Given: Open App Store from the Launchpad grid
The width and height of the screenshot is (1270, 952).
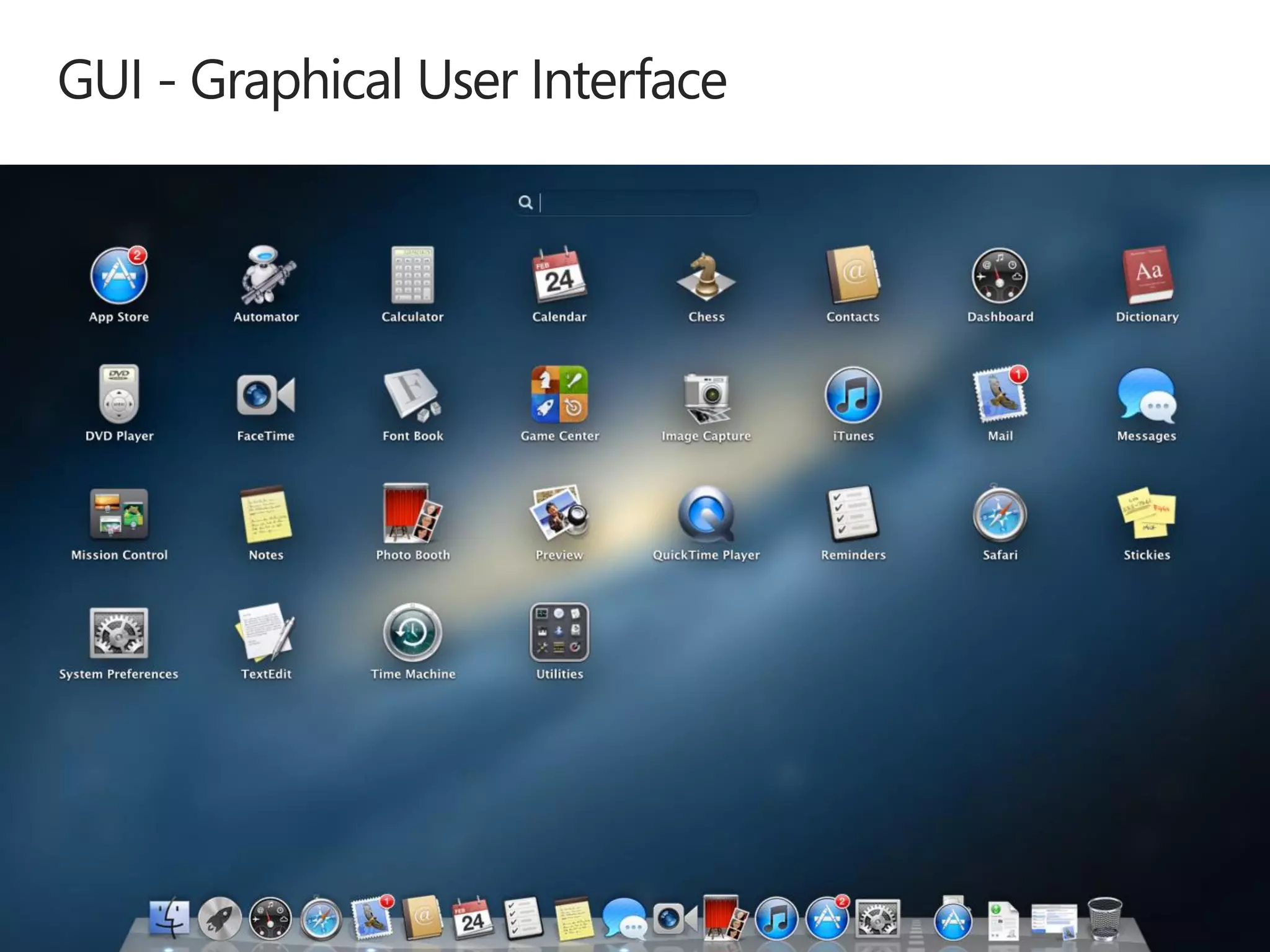Looking at the screenshot, I should click(119, 276).
